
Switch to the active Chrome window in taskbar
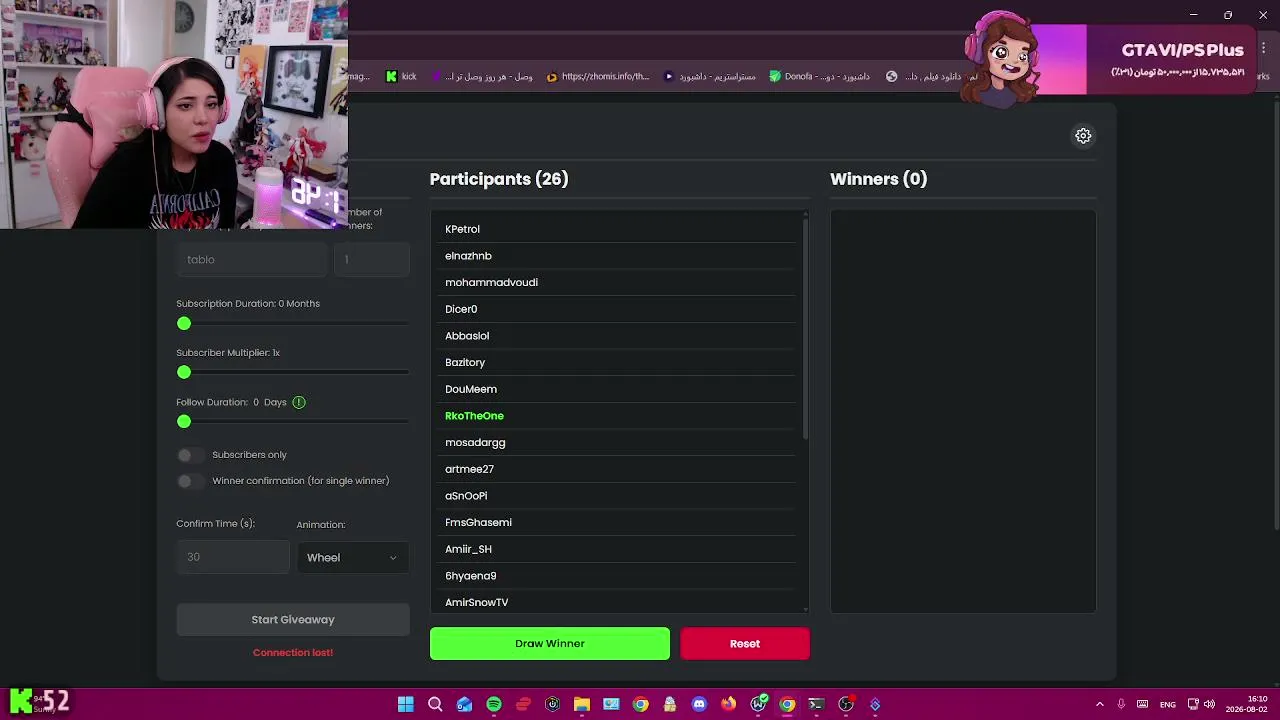(787, 704)
